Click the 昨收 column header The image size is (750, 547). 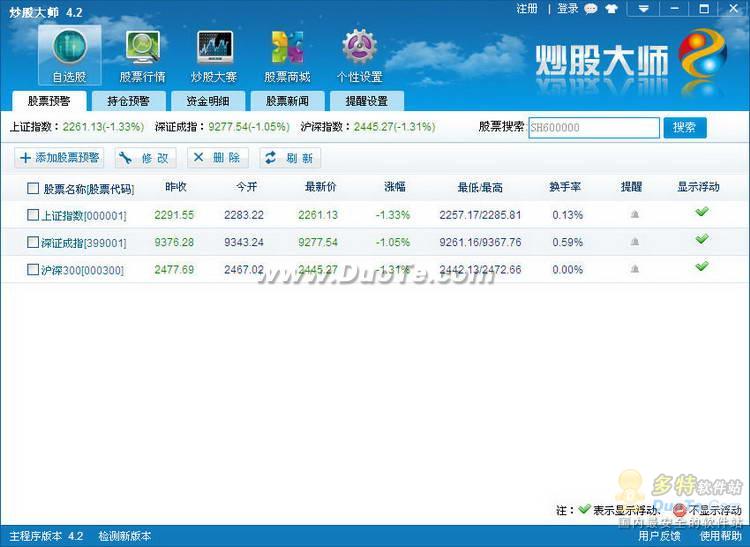click(x=176, y=187)
